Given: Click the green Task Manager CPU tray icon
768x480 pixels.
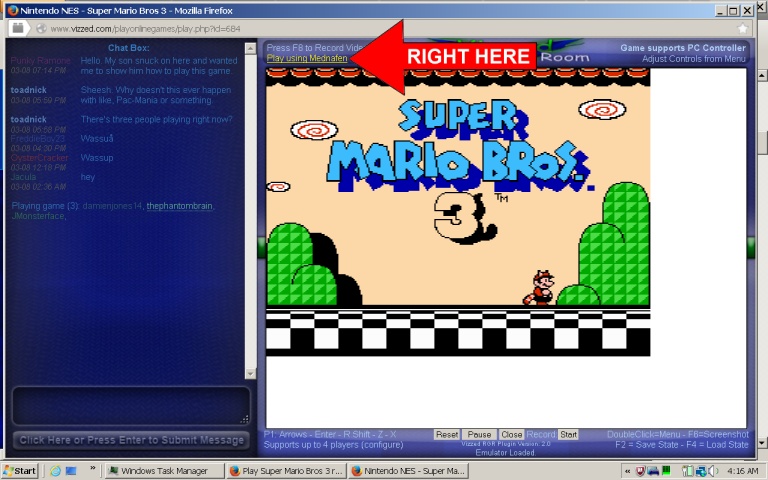Looking at the screenshot, I should point(666,470).
